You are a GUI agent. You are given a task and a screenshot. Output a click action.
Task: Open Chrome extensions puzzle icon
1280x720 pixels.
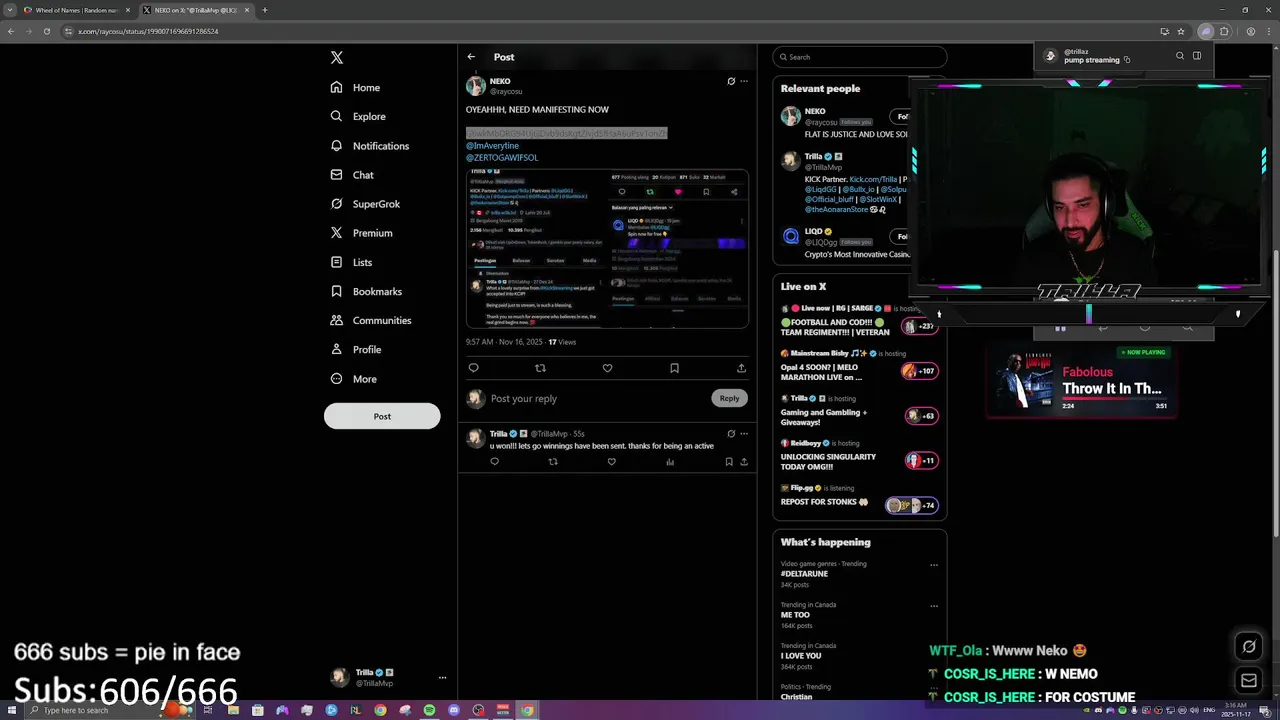(1223, 31)
